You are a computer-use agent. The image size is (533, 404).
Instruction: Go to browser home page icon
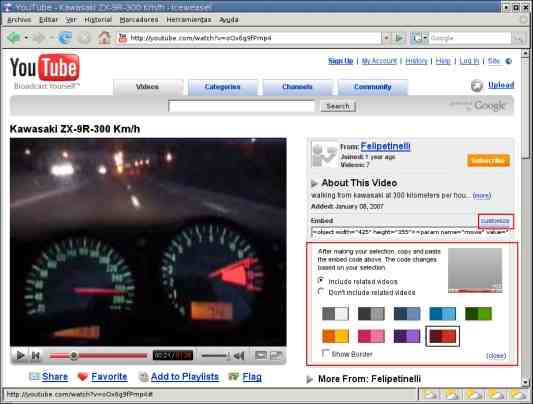104,38
